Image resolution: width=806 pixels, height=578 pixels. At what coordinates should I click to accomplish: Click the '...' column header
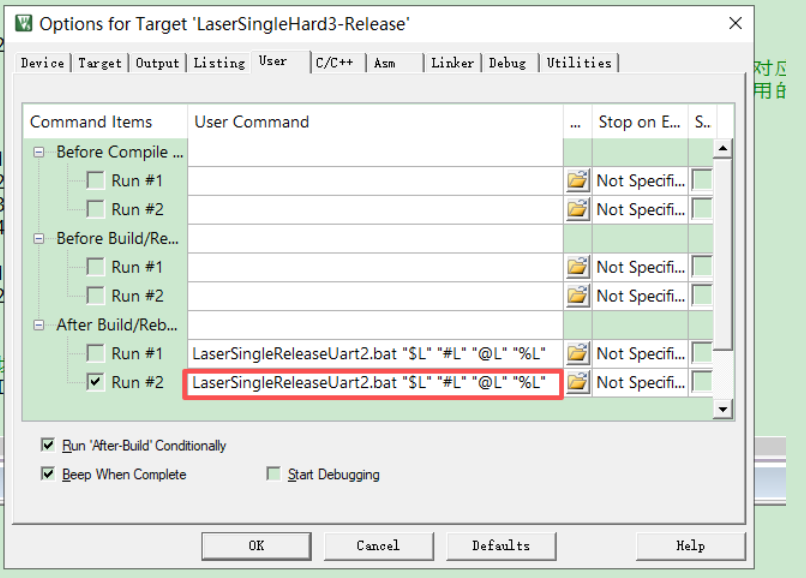578,122
